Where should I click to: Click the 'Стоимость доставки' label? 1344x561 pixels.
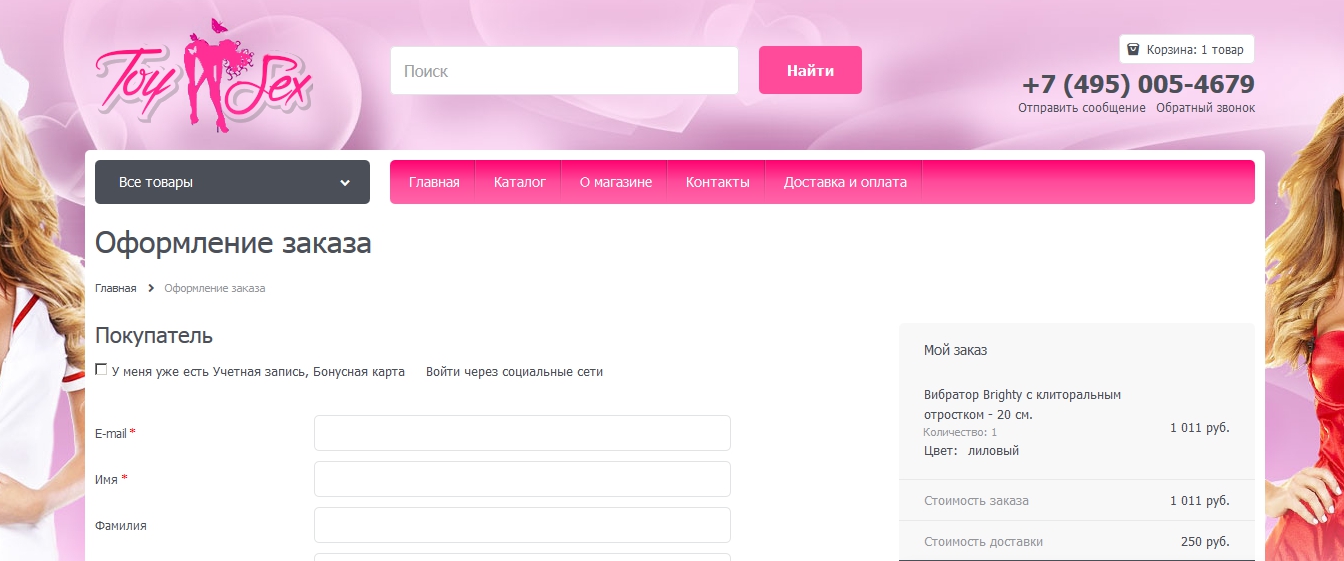pyautogui.click(x=983, y=542)
